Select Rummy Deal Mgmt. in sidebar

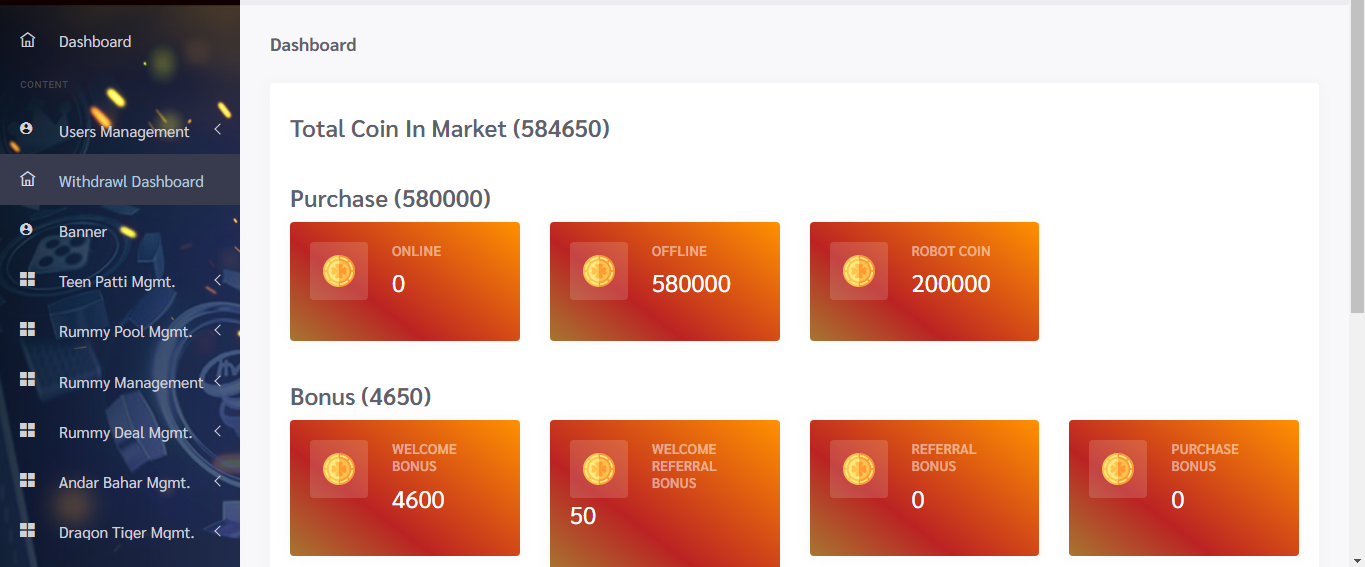[x=125, y=432]
